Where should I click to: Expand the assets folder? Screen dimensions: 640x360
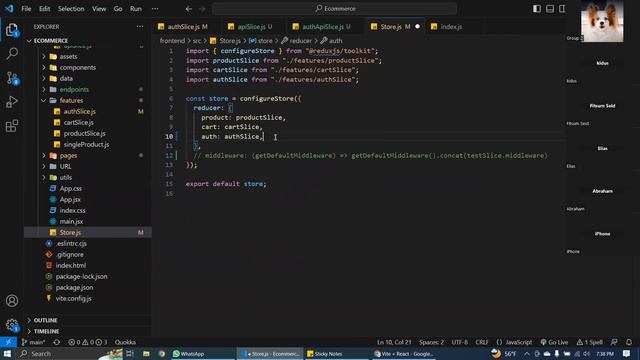coord(68,56)
